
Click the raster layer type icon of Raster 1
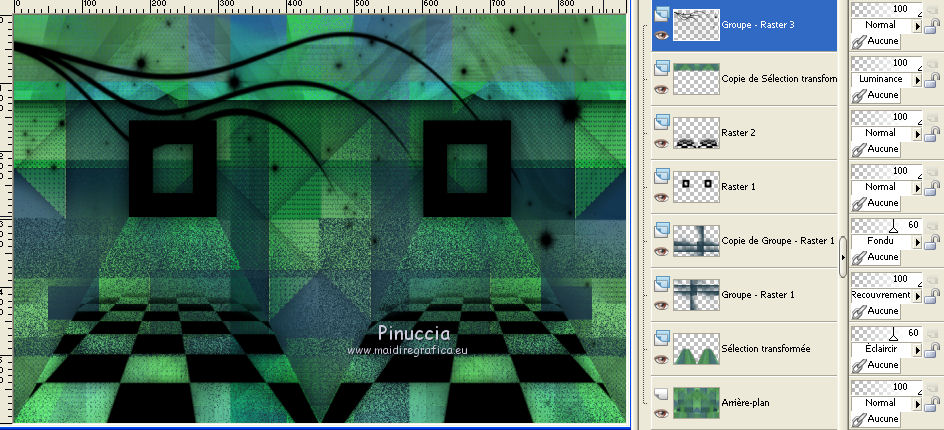(x=662, y=175)
